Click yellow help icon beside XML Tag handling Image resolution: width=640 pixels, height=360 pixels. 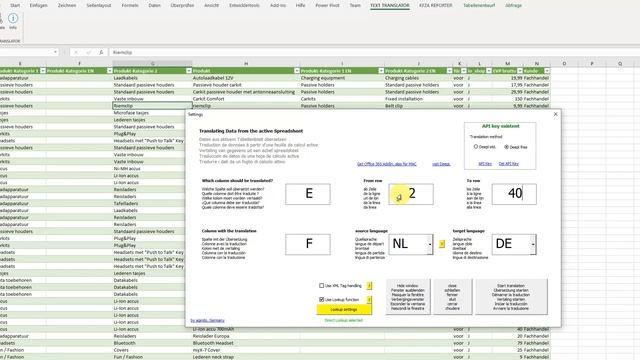coord(369,286)
